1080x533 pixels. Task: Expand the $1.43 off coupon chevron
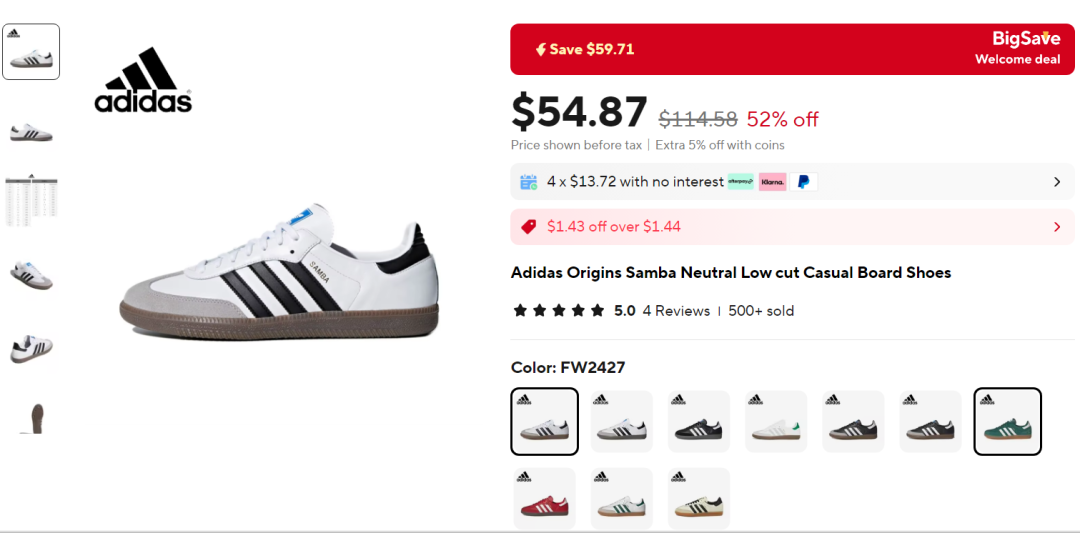coord(1057,227)
